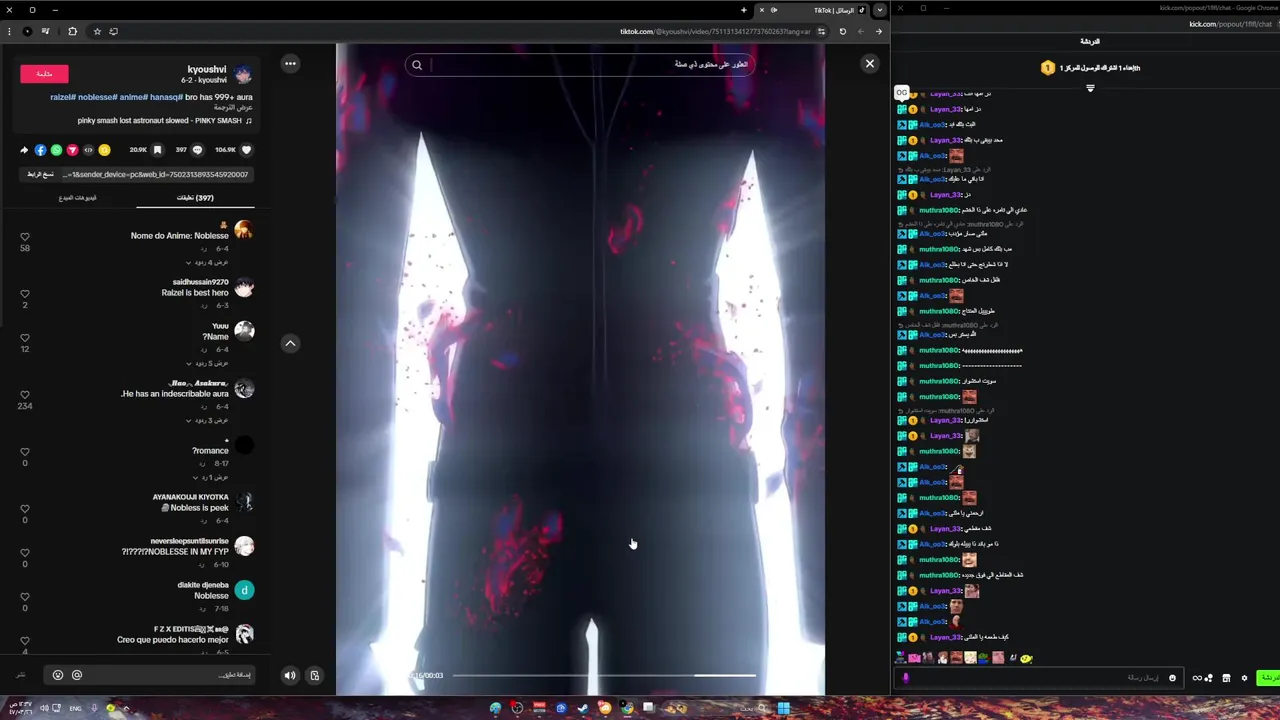Viewport: 1280px width, 720px height.
Task: Click the #noblesse hashtag link
Action: [x=96, y=97]
